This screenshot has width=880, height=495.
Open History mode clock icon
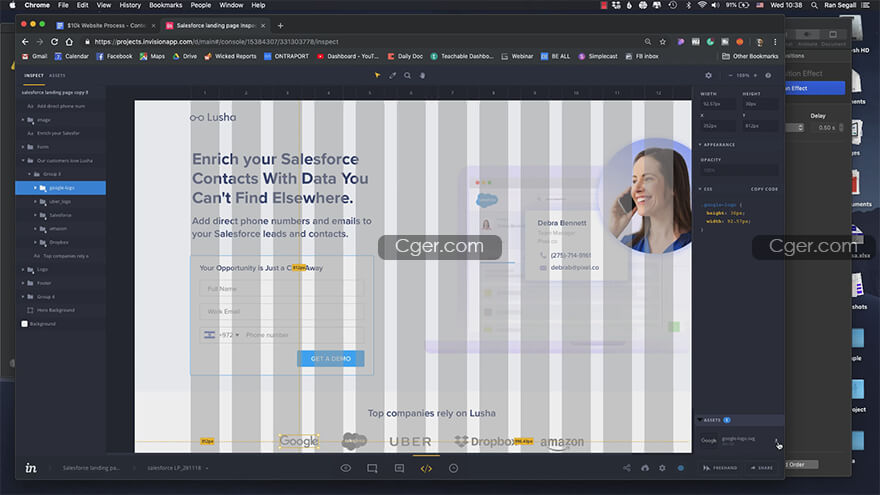point(453,468)
